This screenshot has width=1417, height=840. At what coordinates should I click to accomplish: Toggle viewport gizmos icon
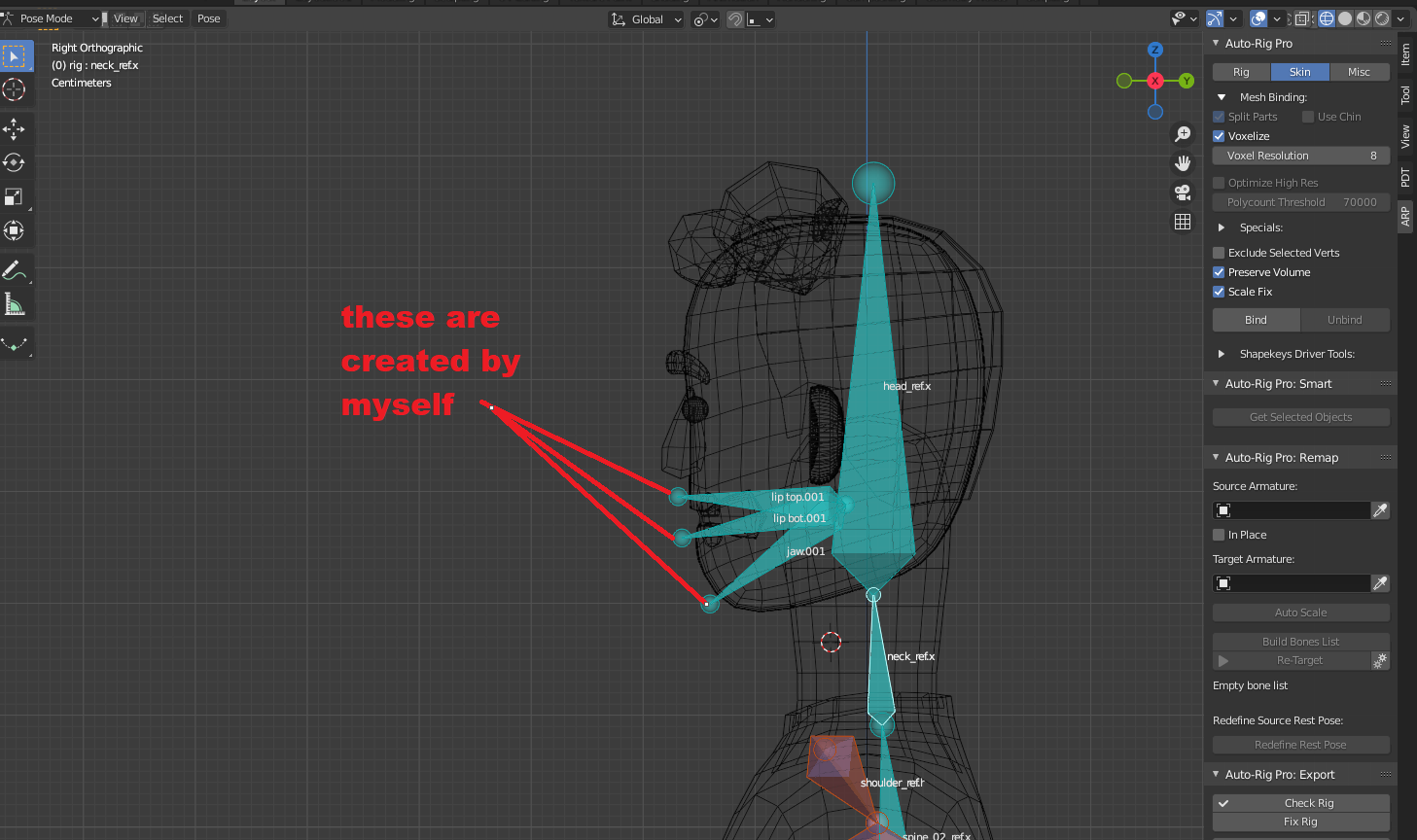tap(1215, 18)
